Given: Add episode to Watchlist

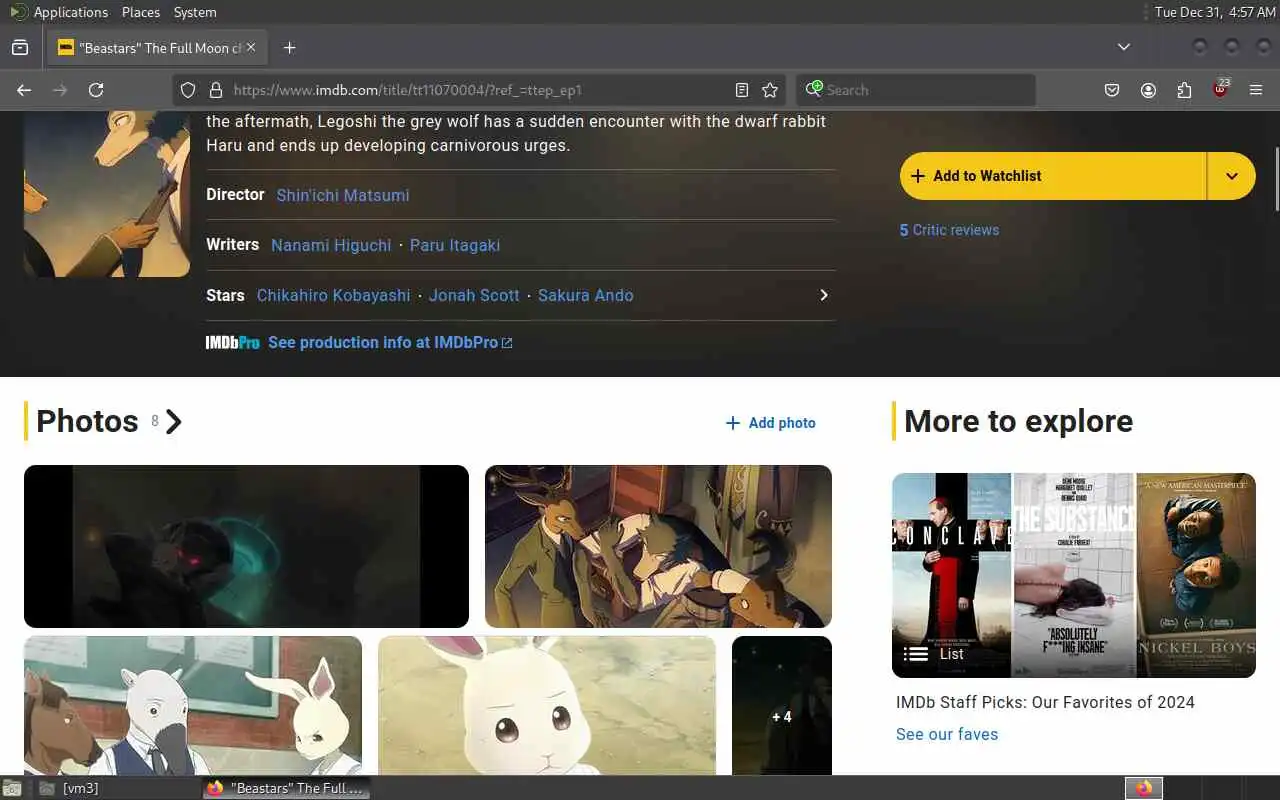Looking at the screenshot, I should pos(1053,176).
